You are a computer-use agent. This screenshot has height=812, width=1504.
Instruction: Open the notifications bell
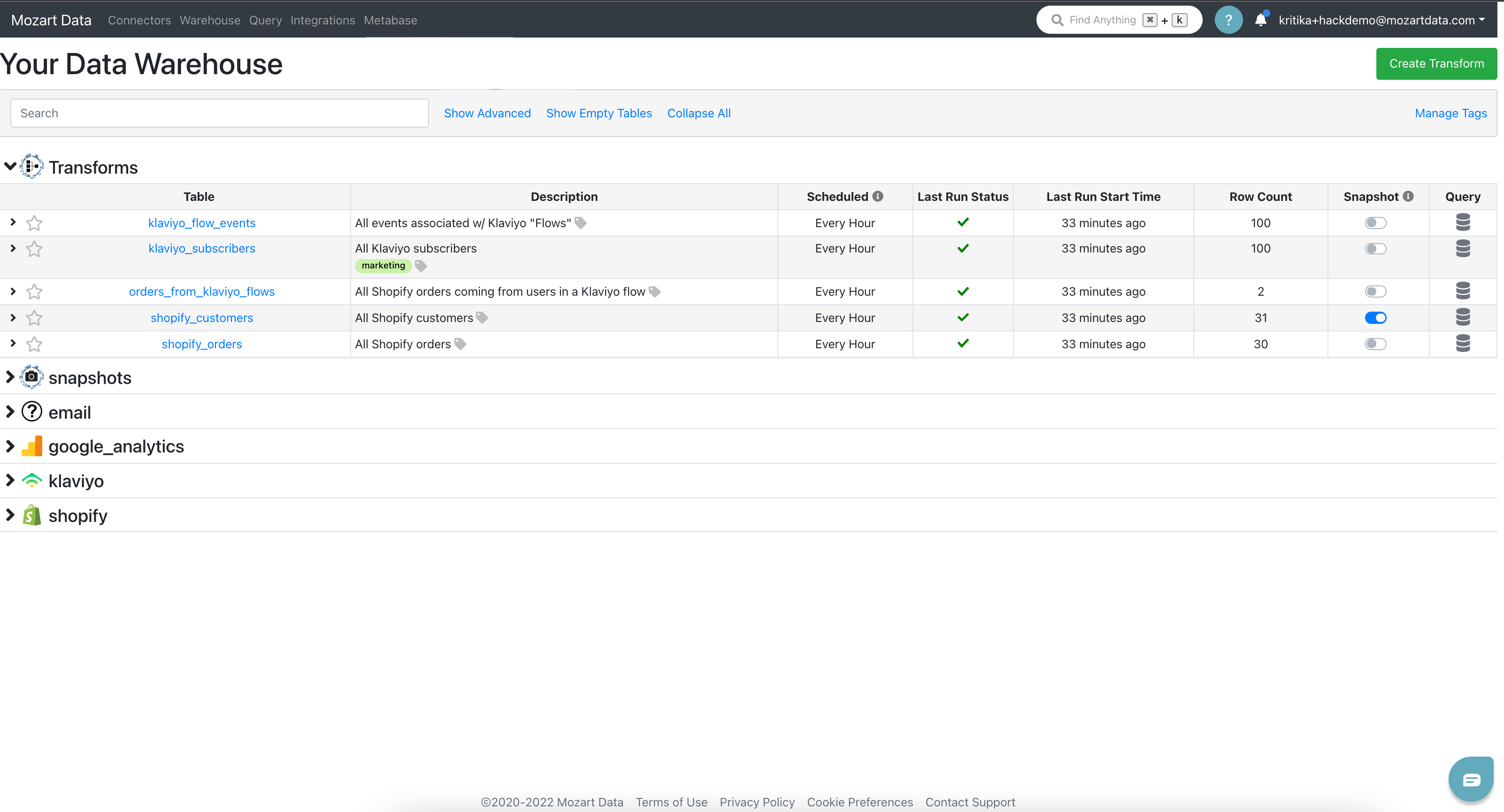tap(1260, 20)
